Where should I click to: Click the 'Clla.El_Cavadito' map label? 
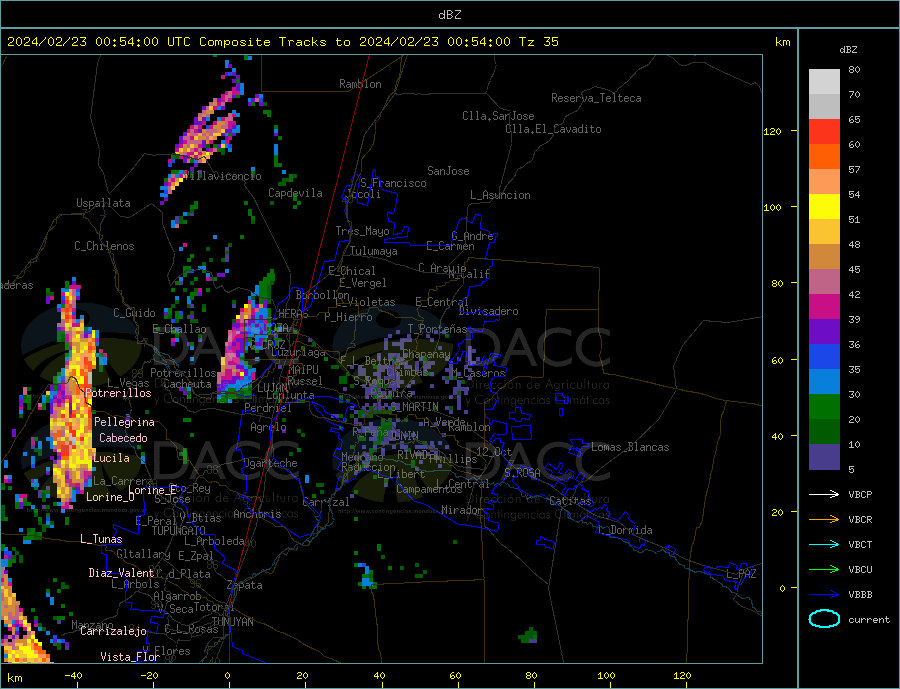553,129
